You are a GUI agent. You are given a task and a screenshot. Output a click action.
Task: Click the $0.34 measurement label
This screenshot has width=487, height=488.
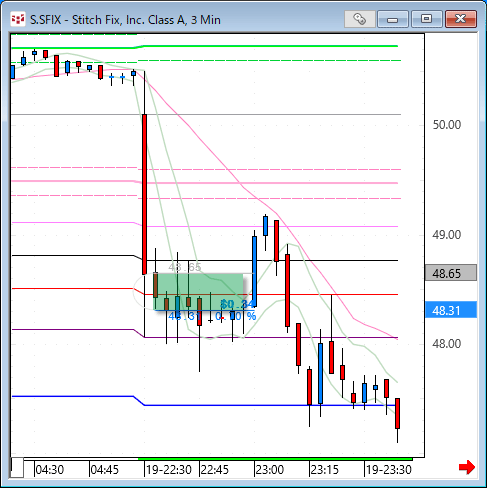238,304
